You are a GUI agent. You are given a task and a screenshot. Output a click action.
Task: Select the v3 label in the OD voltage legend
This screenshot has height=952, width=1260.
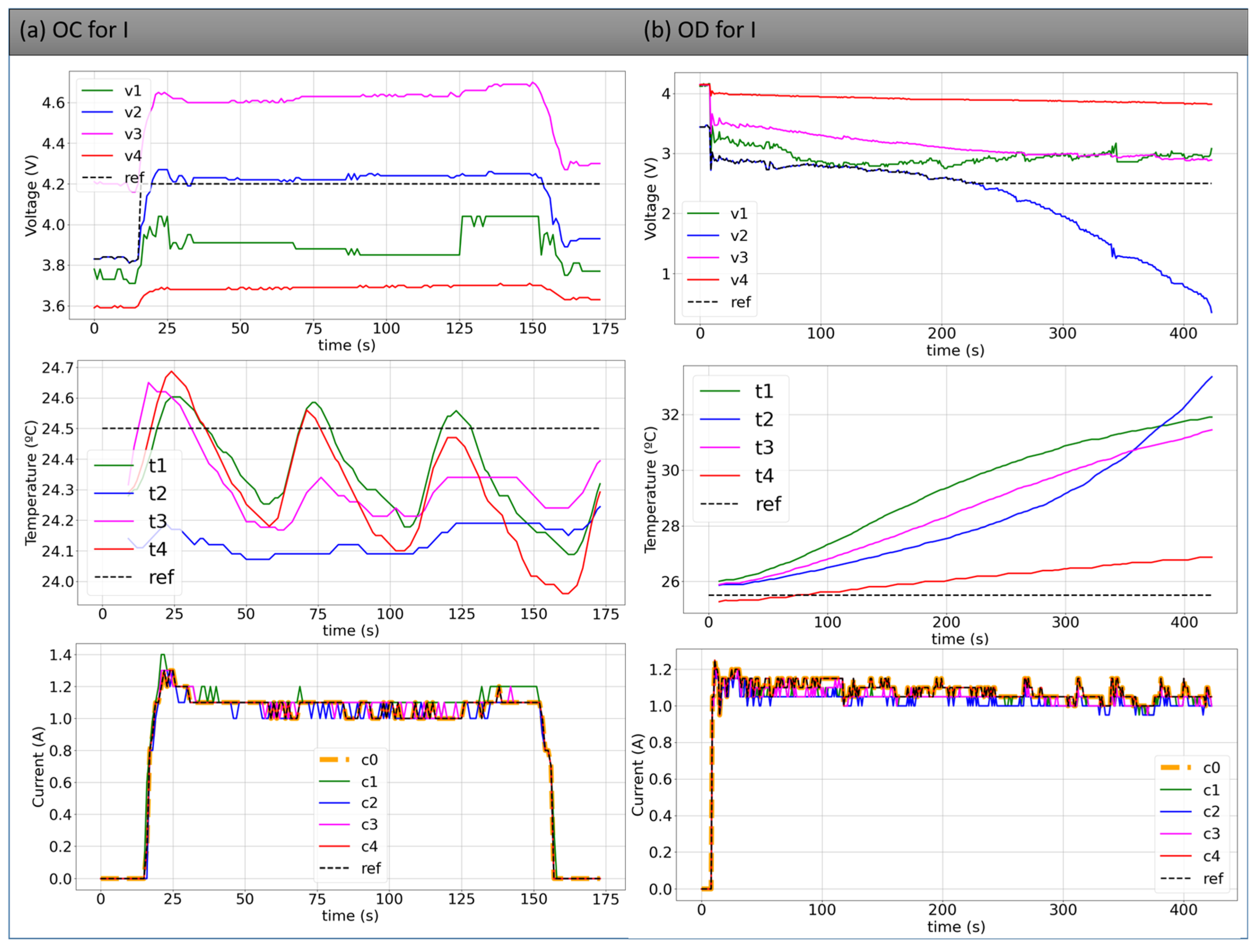(x=739, y=258)
